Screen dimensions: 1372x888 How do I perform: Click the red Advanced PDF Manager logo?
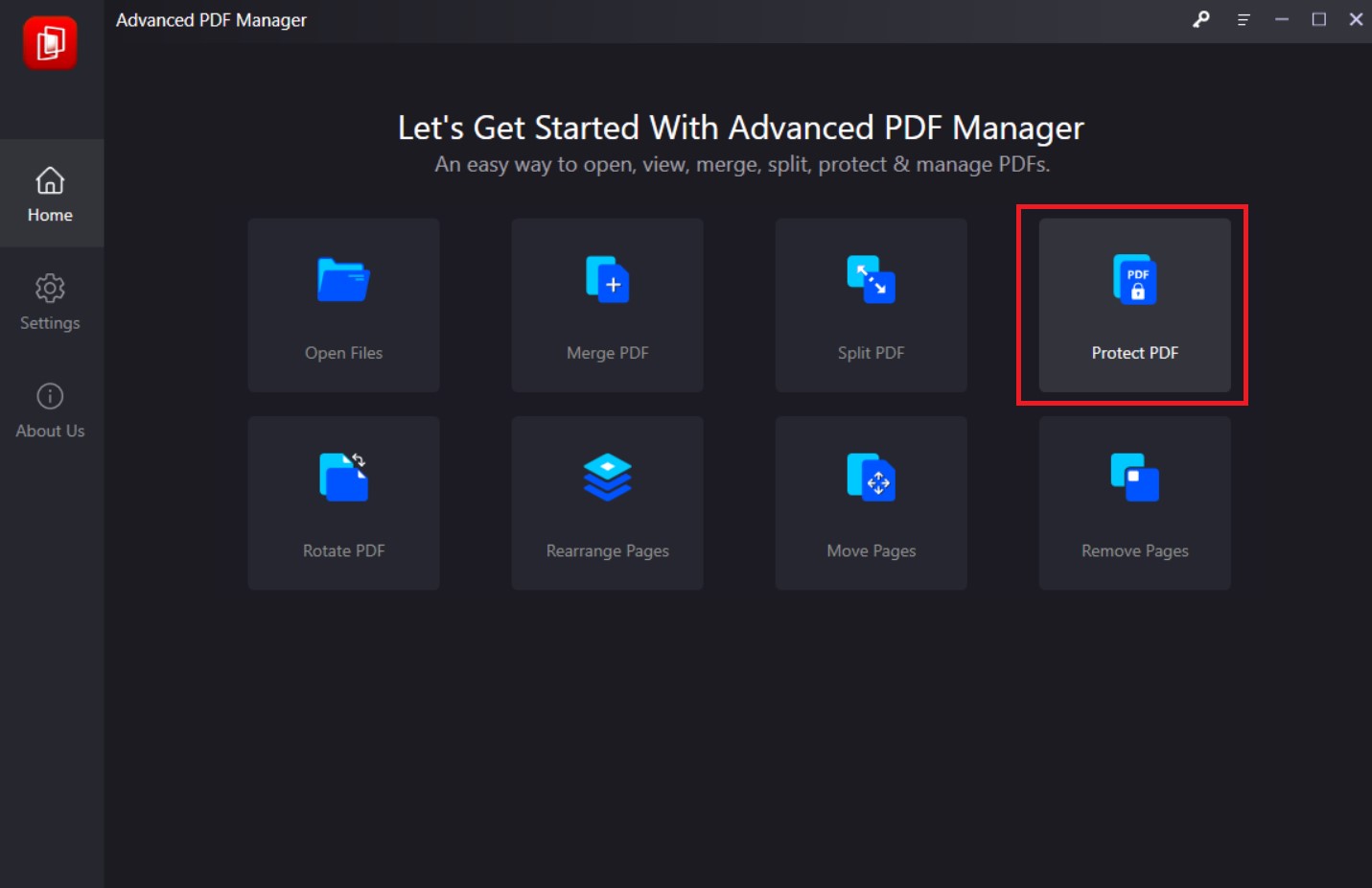(50, 43)
